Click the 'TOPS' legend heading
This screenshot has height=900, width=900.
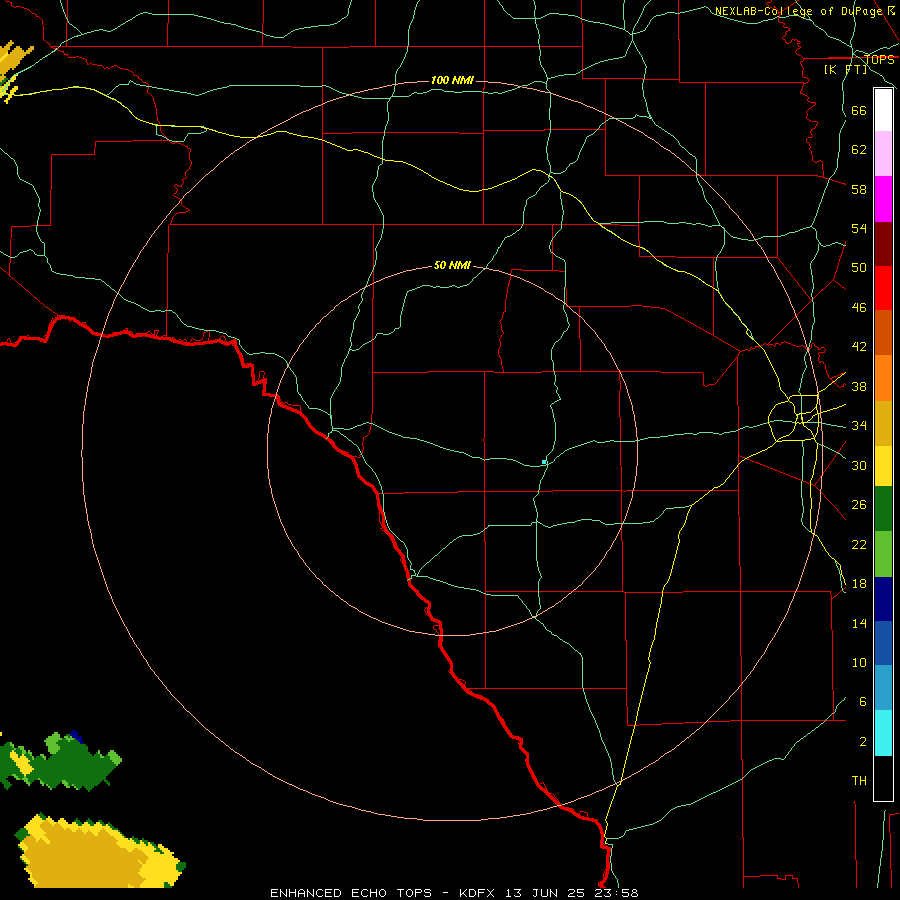(879, 60)
